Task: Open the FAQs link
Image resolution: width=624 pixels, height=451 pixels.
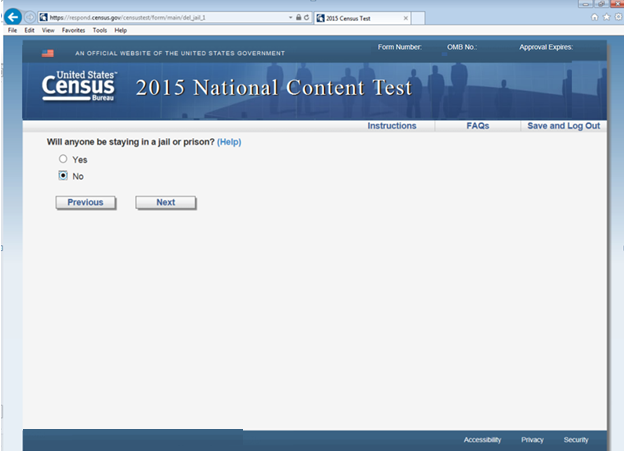Action: click(x=478, y=126)
